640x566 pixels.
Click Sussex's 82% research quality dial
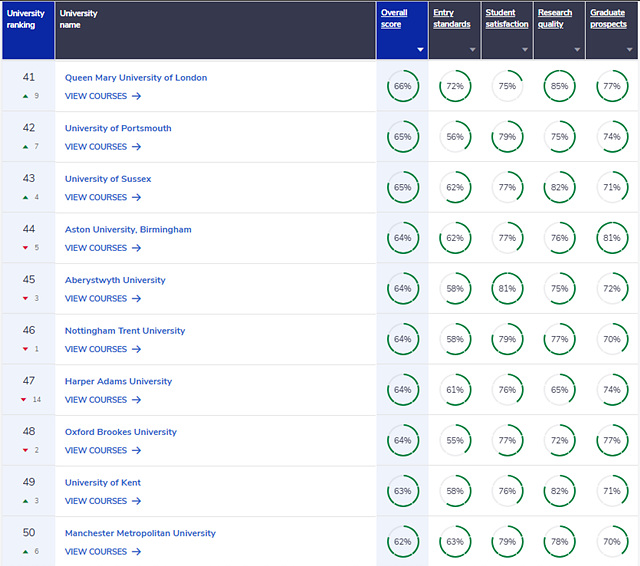click(559, 187)
